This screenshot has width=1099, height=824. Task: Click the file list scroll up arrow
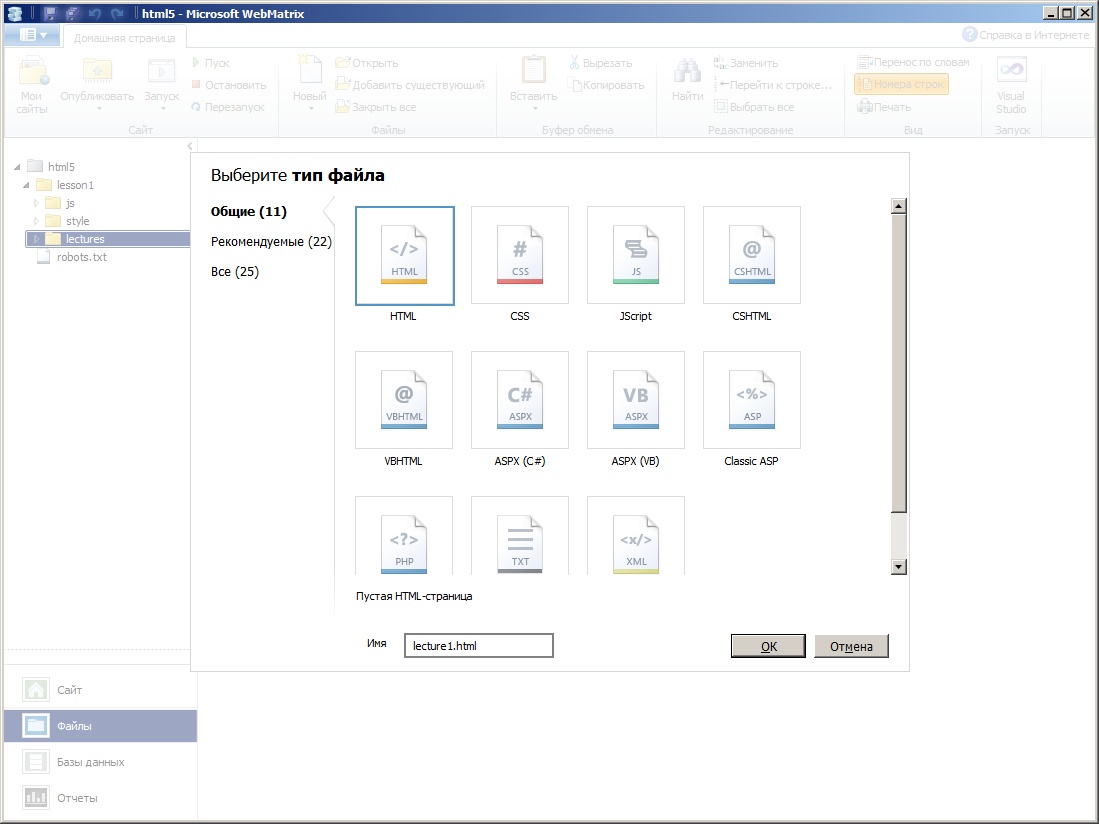899,206
